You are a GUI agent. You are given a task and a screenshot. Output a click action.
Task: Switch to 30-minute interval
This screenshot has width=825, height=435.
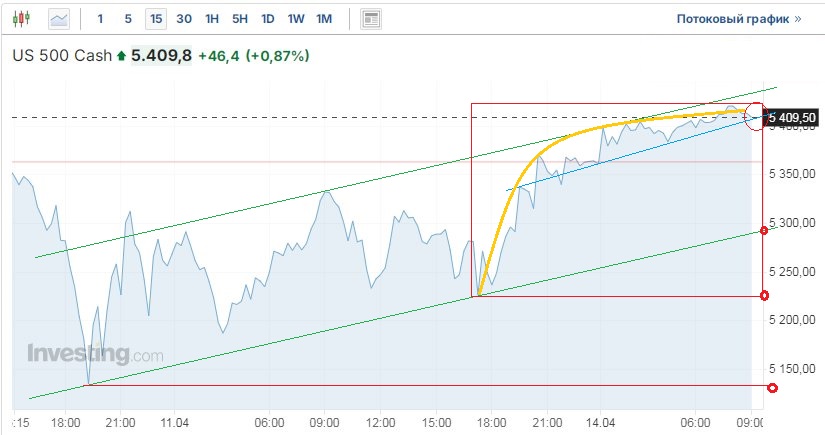(x=184, y=18)
